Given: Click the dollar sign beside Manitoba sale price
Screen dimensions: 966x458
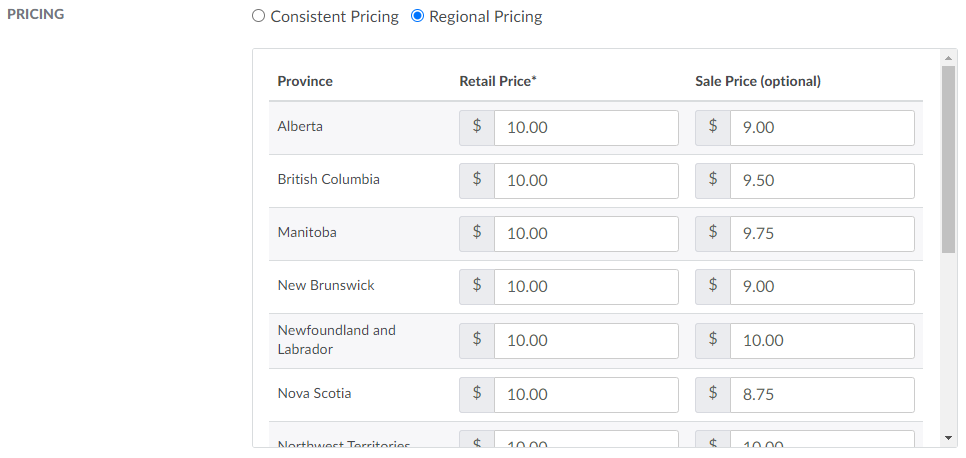Looking at the screenshot, I should pyautogui.click(x=713, y=233).
